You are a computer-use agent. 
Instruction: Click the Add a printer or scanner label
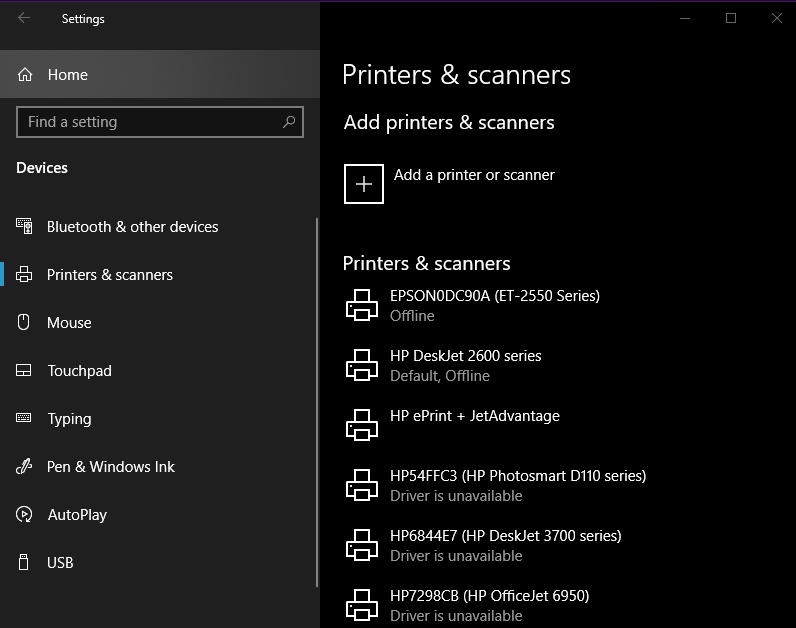coord(474,175)
